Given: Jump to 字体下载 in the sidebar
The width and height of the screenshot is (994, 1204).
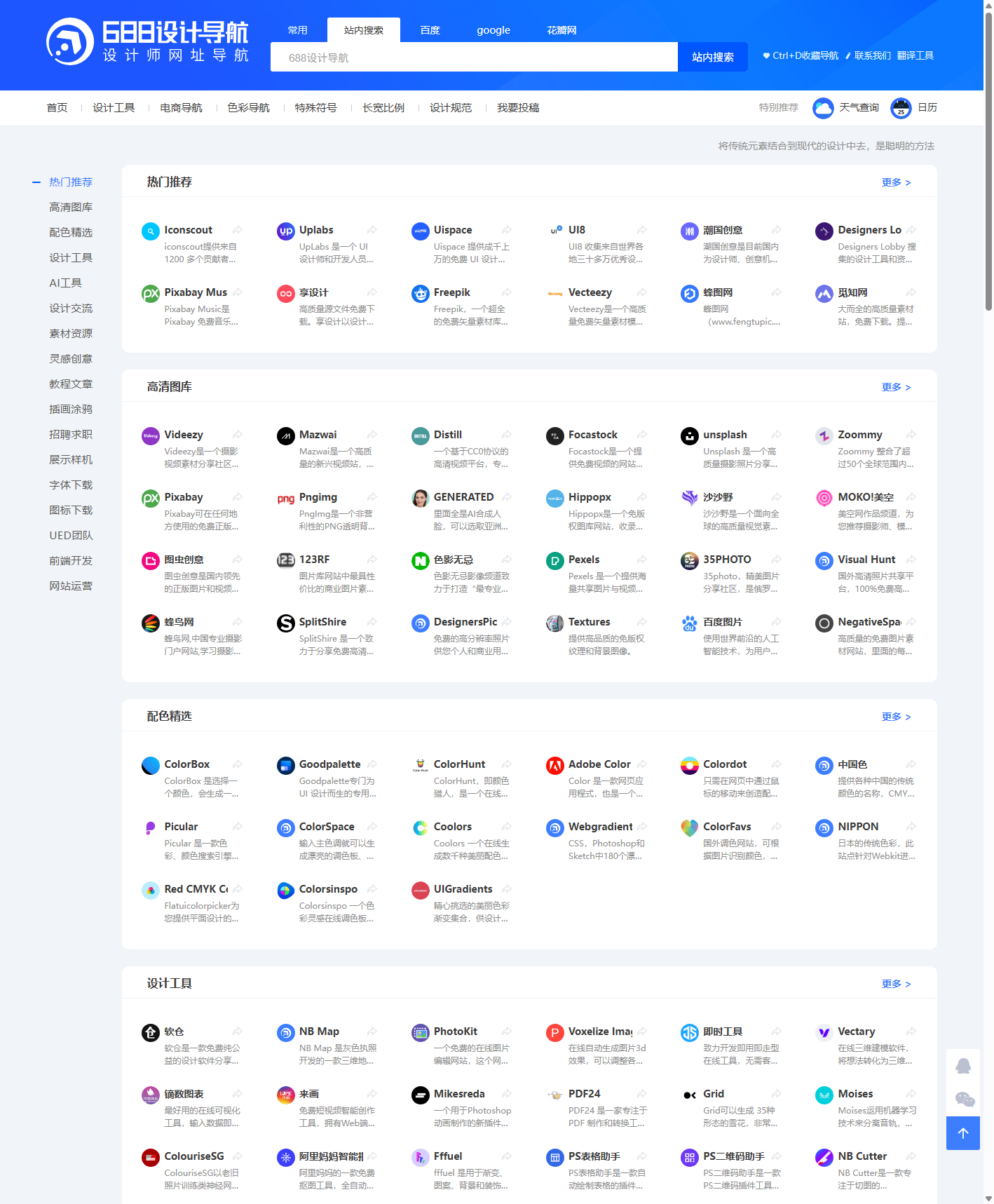Looking at the screenshot, I should tap(71, 485).
